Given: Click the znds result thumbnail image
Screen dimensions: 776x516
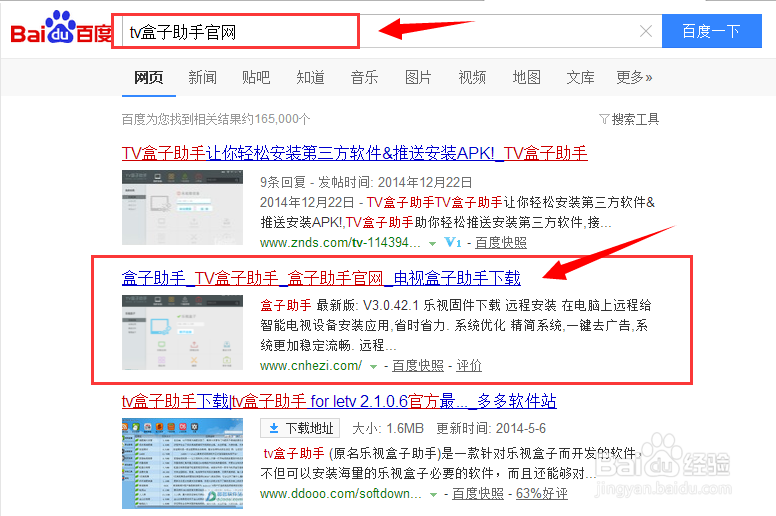Looking at the screenshot, I should 182,207.
